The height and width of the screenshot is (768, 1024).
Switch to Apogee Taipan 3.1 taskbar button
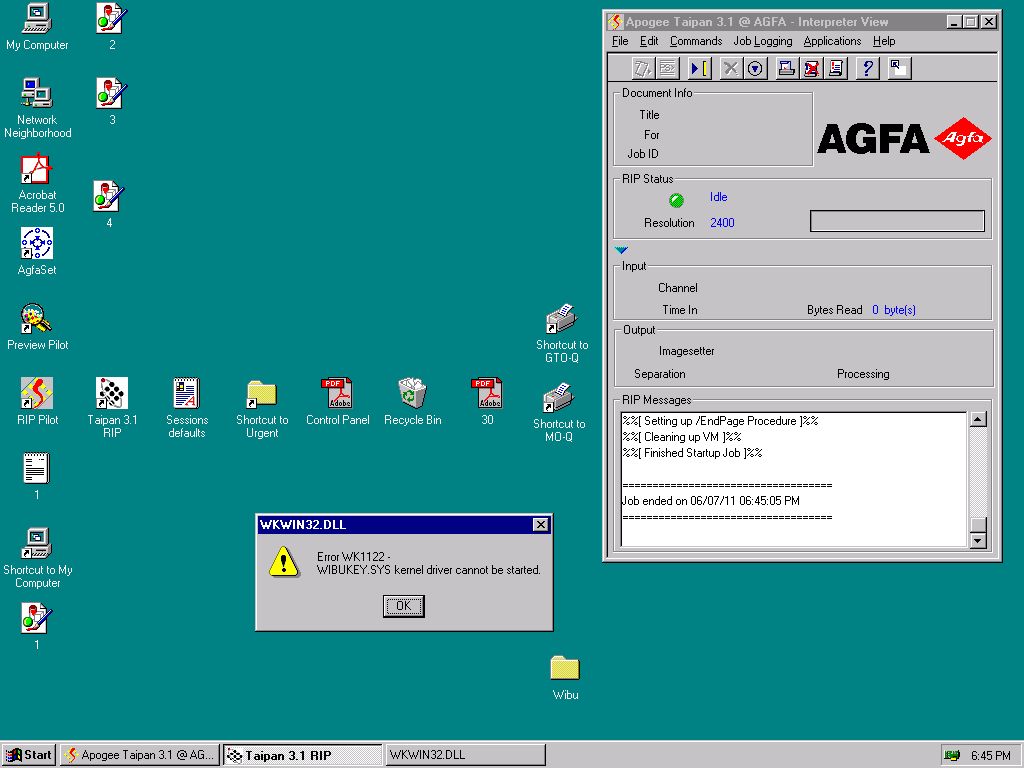point(140,755)
